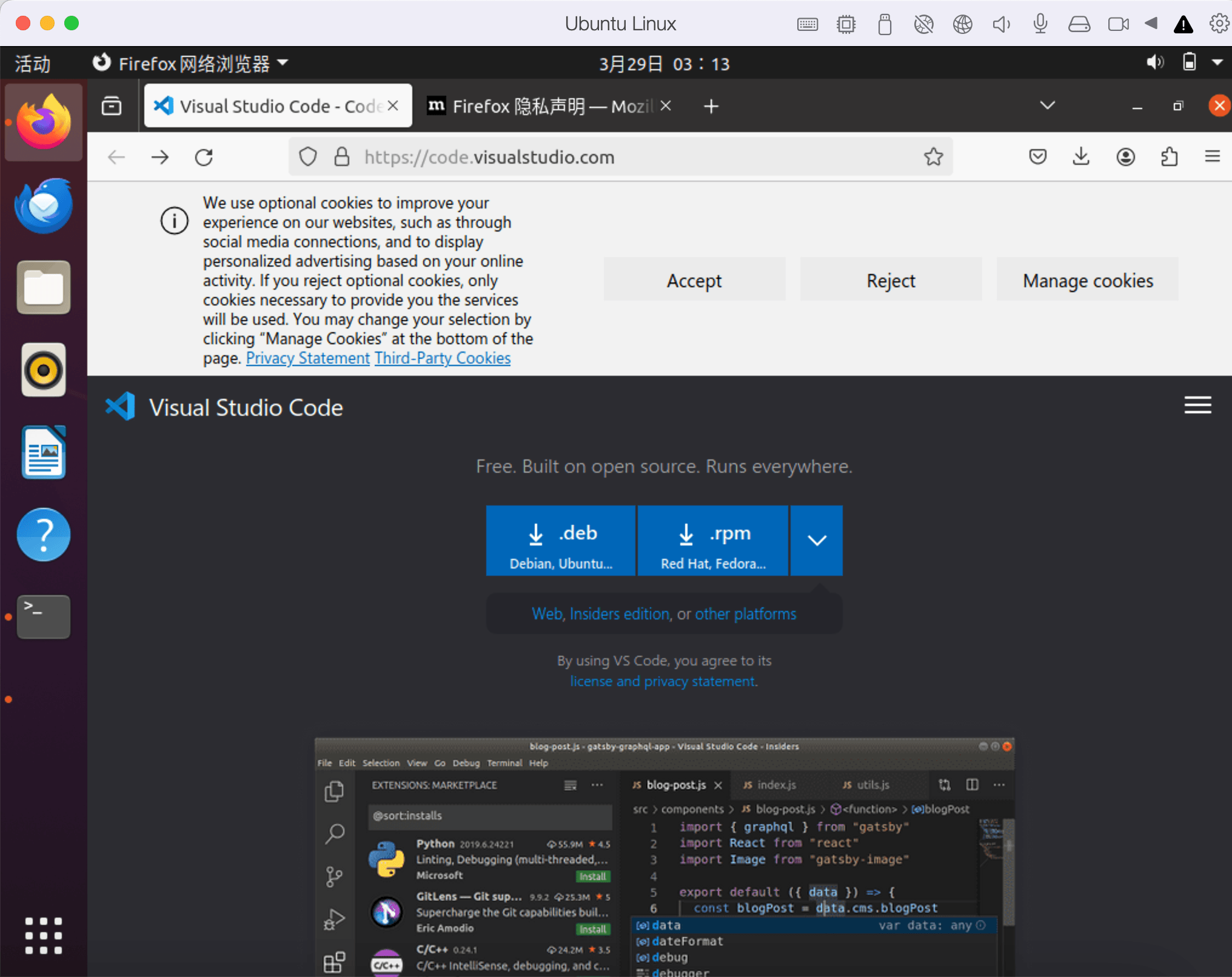Open the Firefox extensions puzzle icon
Screen dimensions: 1232x977
point(1169,157)
